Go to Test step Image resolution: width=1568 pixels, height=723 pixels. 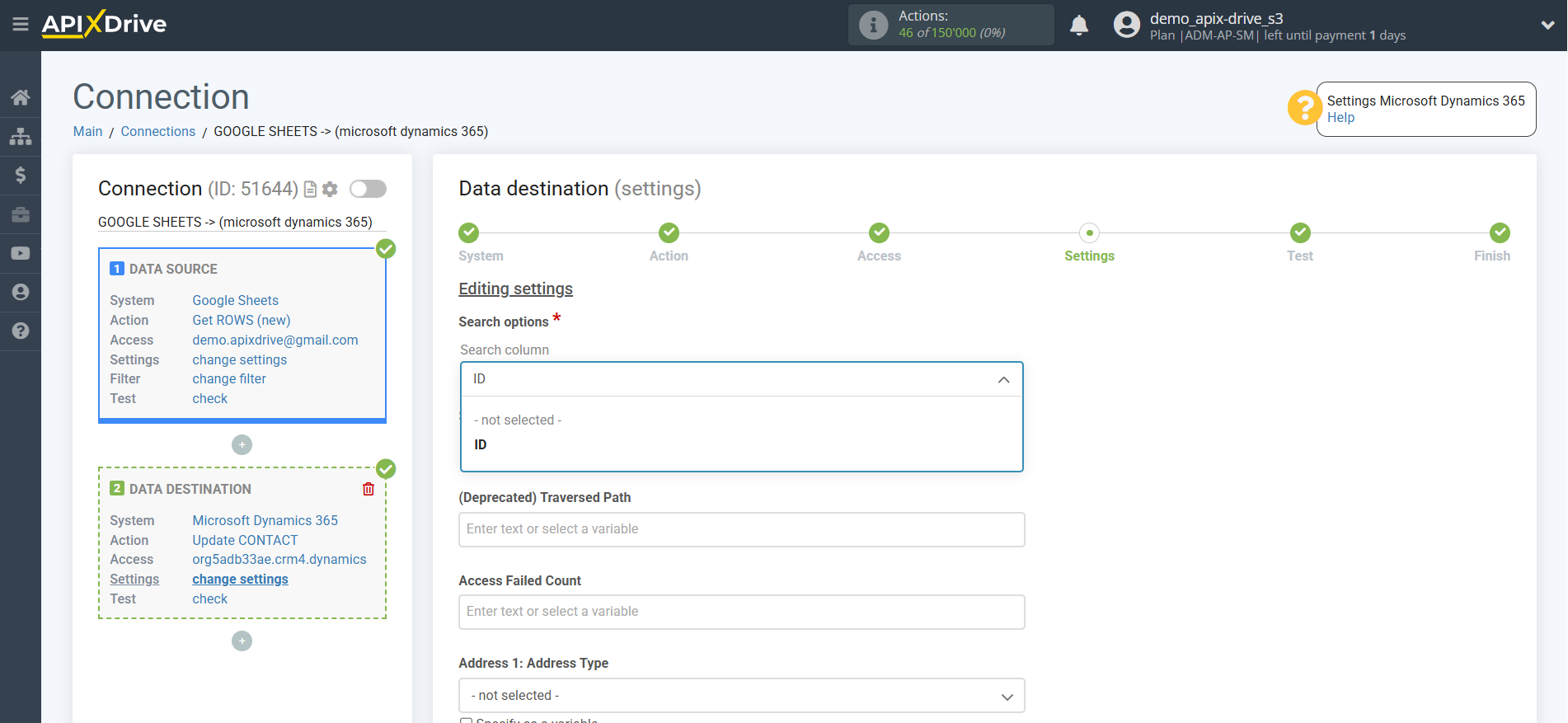click(x=1300, y=232)
